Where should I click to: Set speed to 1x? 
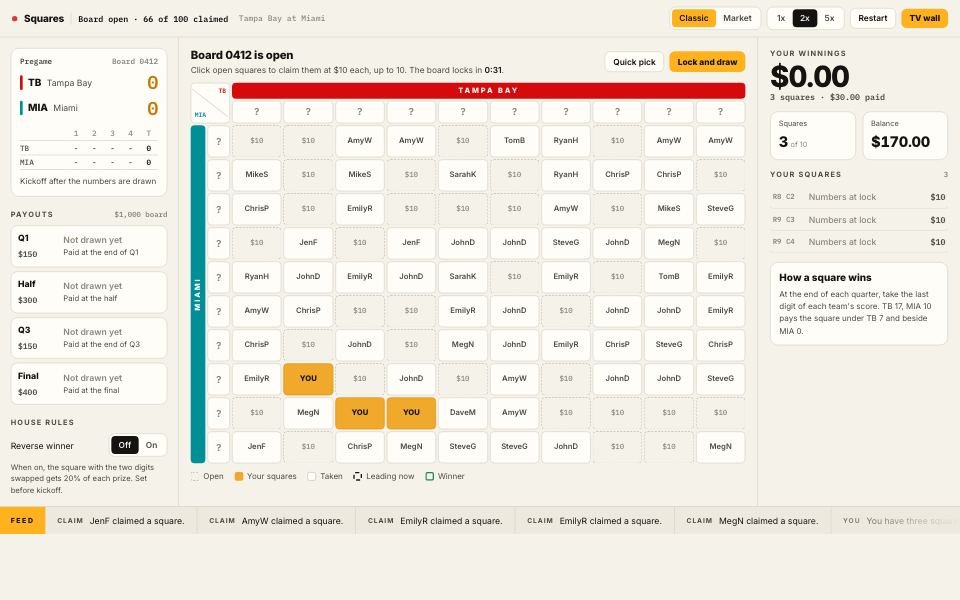[781, 18]
